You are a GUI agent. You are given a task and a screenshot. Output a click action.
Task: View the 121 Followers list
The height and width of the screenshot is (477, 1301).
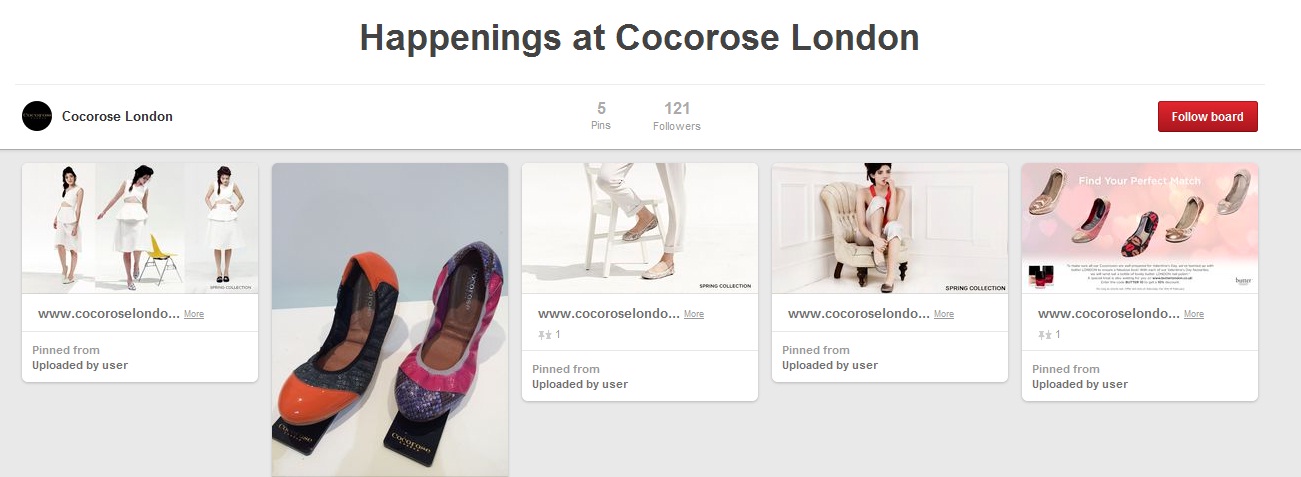coord(677,116)
